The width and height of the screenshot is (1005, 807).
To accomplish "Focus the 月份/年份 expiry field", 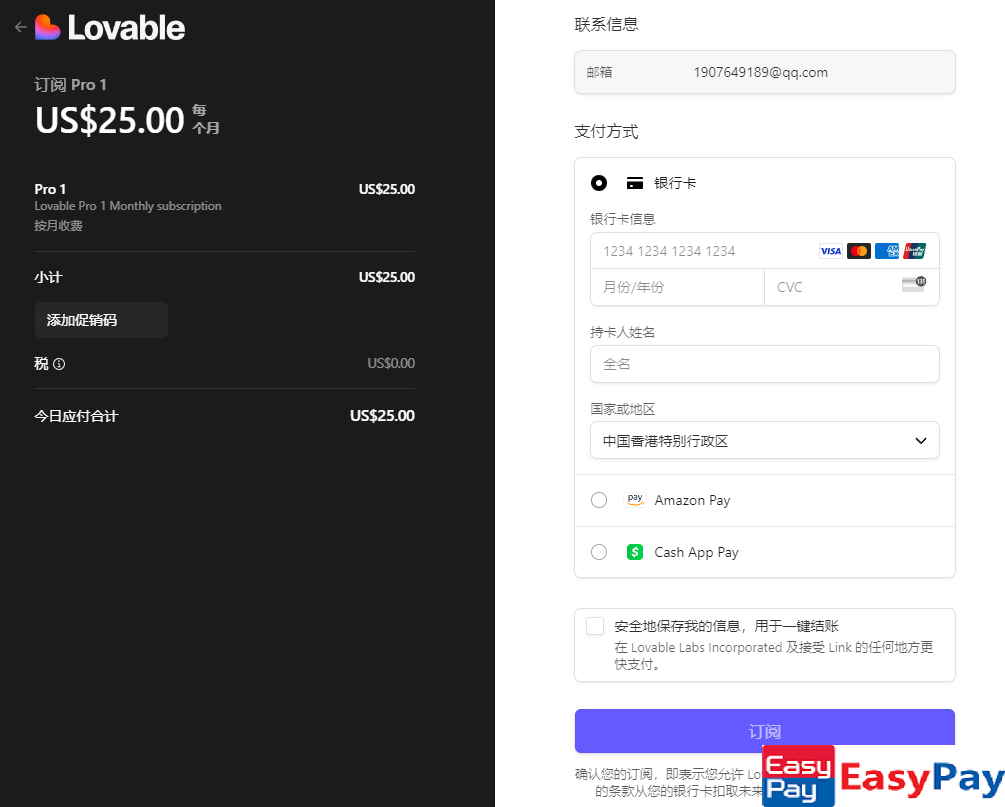I will point(677,287).
